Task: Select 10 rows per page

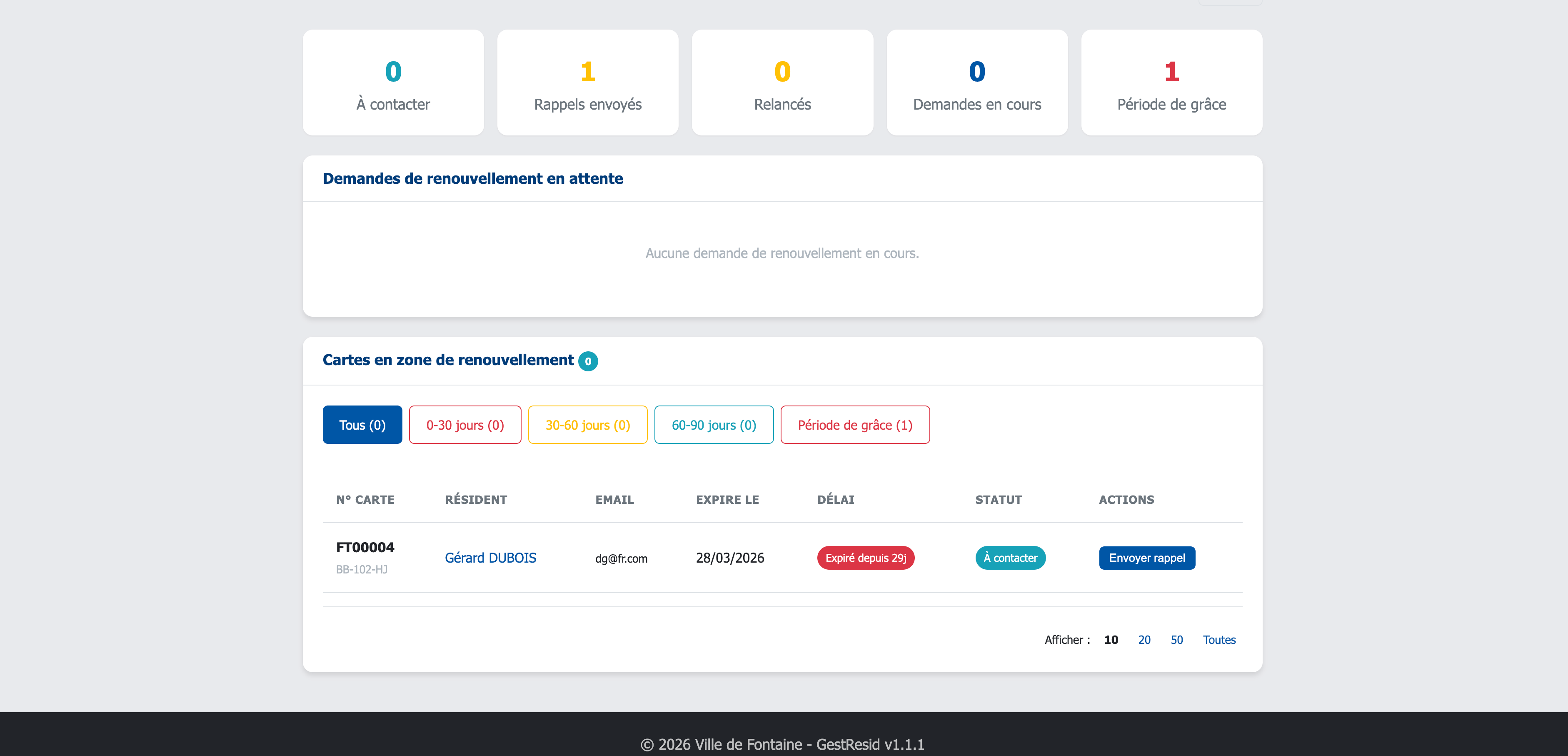Action: pyautogui.click(x=1110, y=640)
